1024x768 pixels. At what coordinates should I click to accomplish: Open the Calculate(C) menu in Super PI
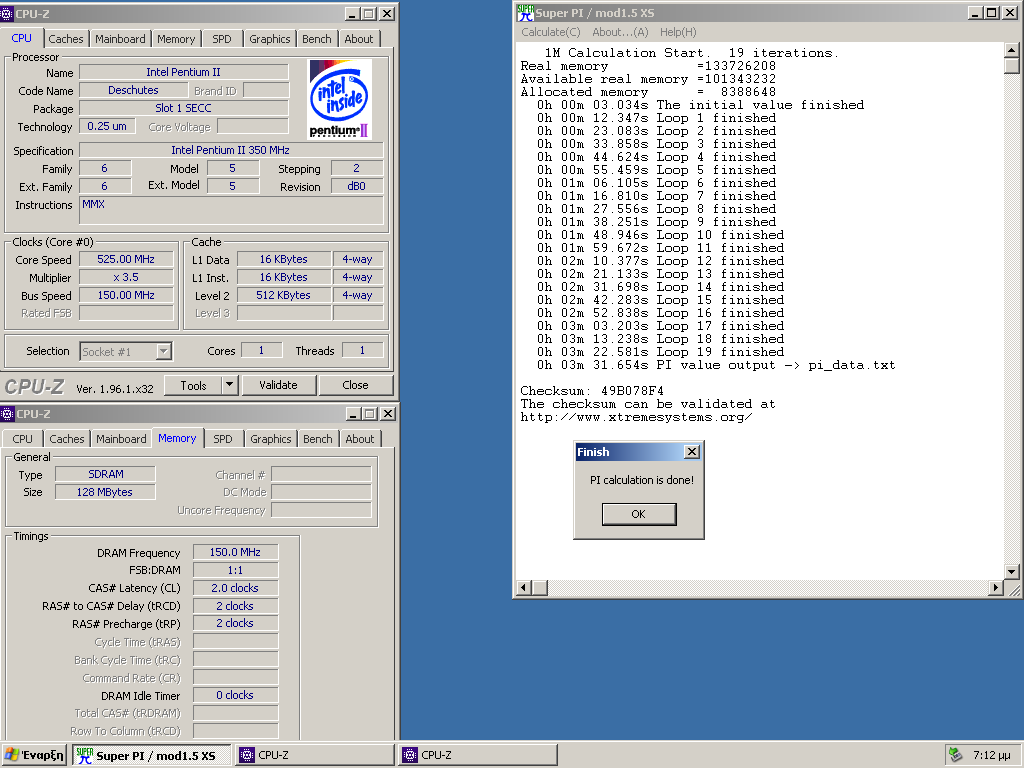point(551,32)
